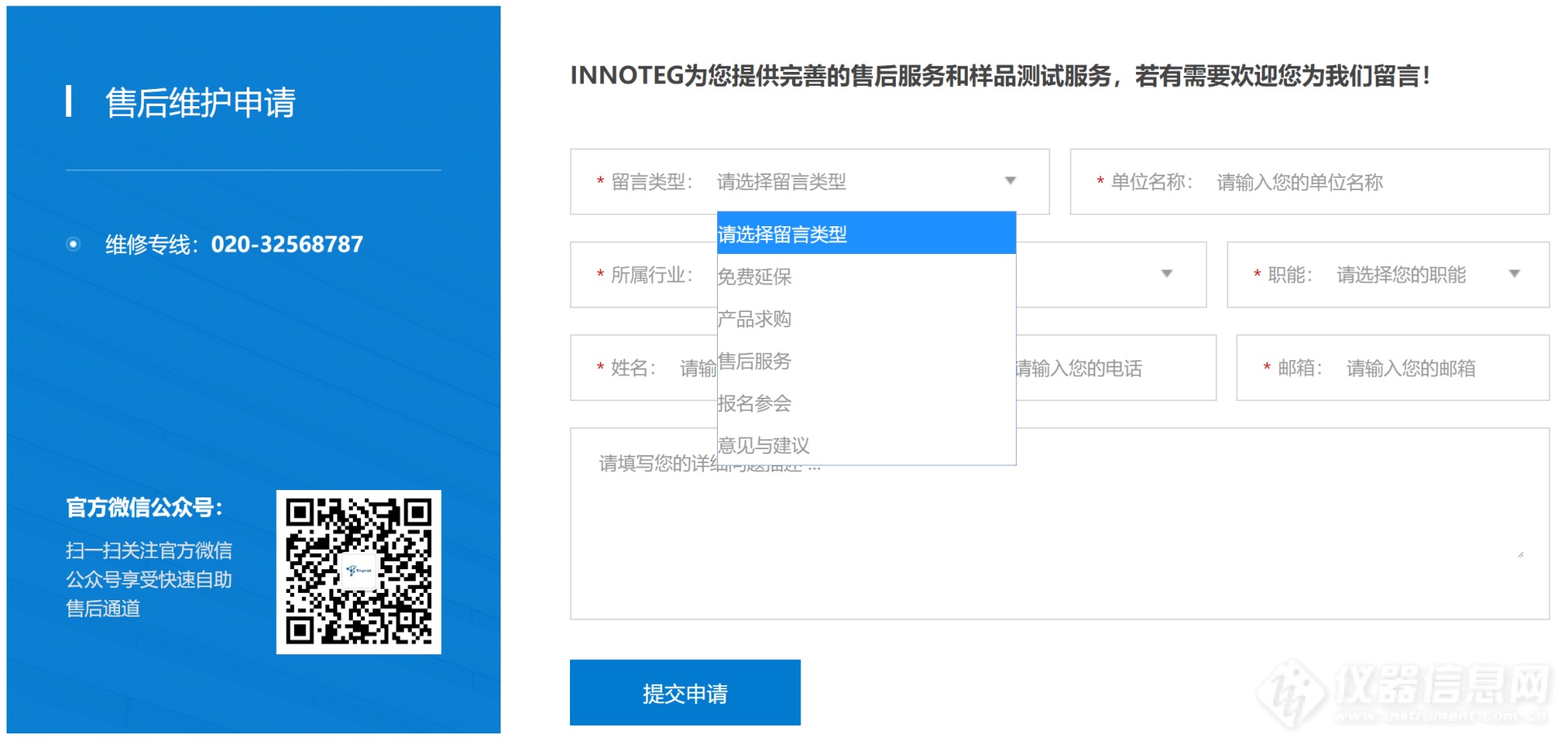The width and height of the screenshot is (1568, 744).
Task: Click the WeChat QR code image
Action: pos(359,572)
